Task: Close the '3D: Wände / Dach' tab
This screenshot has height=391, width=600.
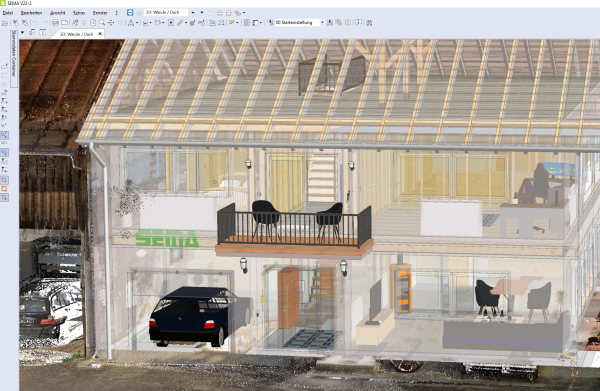Action: [100, 34]
